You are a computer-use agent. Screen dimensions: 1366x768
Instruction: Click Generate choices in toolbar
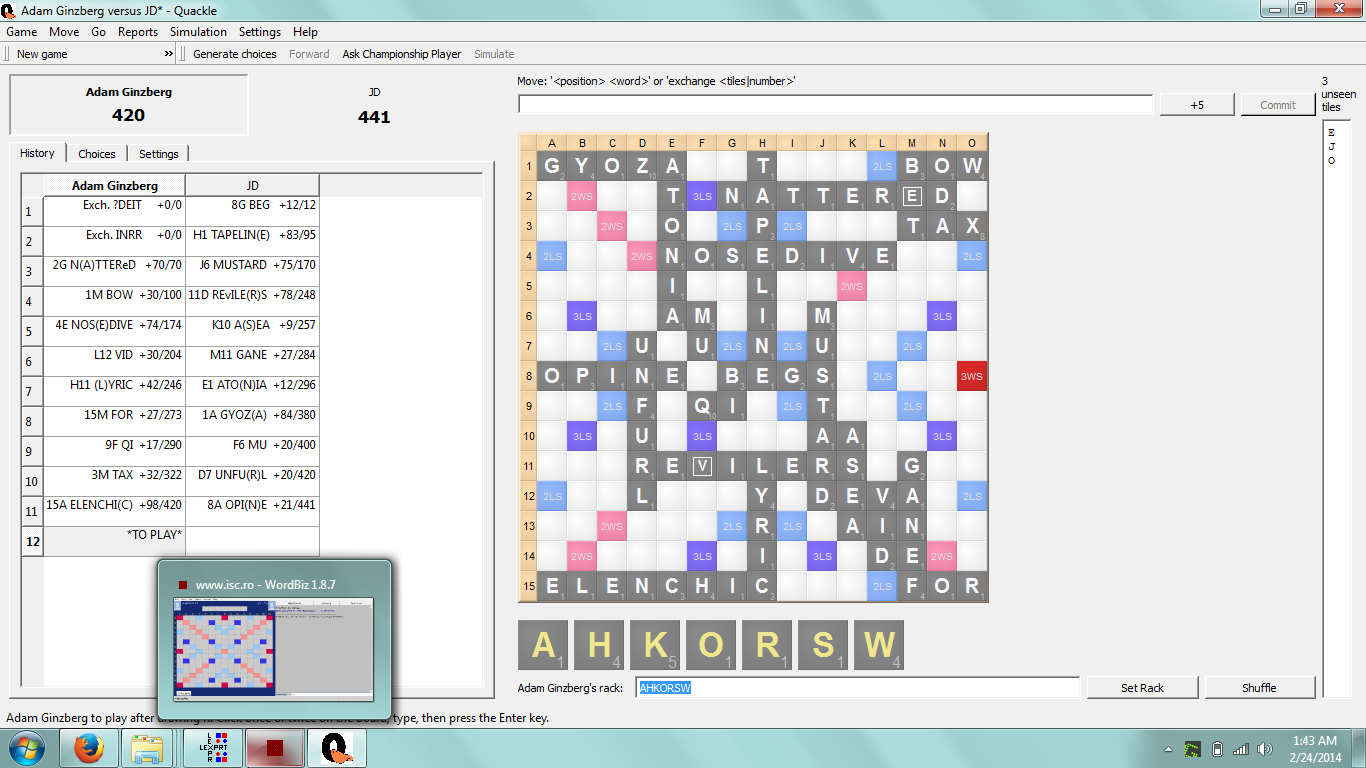tap(235, 54)
